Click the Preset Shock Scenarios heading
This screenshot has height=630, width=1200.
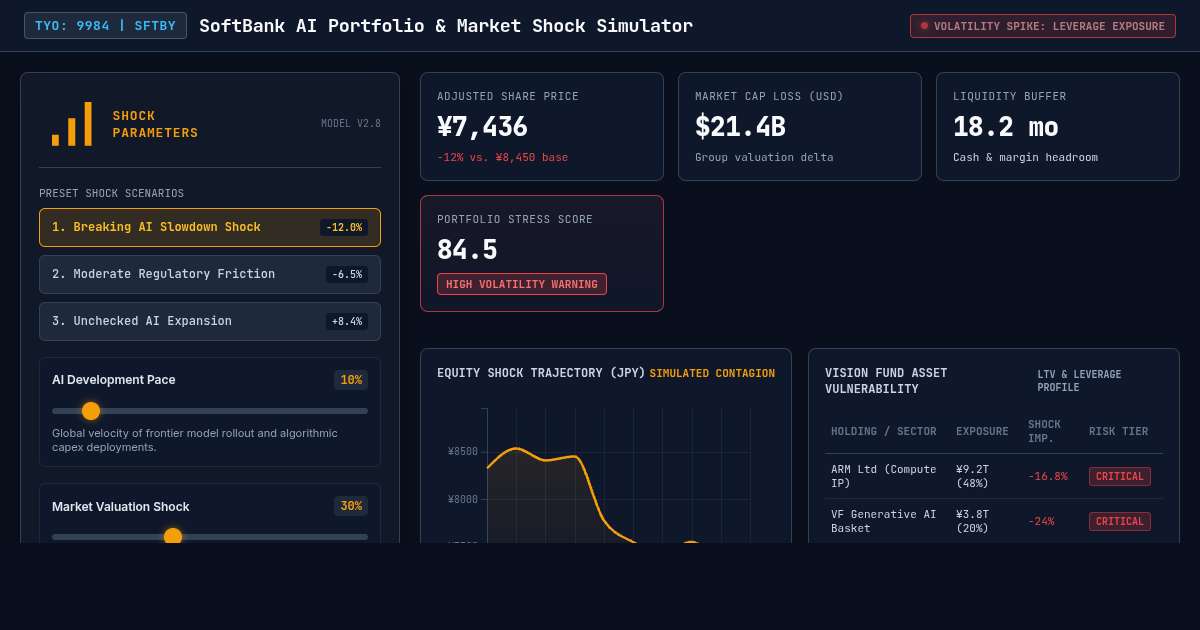pyautogui.click(x=112, y=194)
